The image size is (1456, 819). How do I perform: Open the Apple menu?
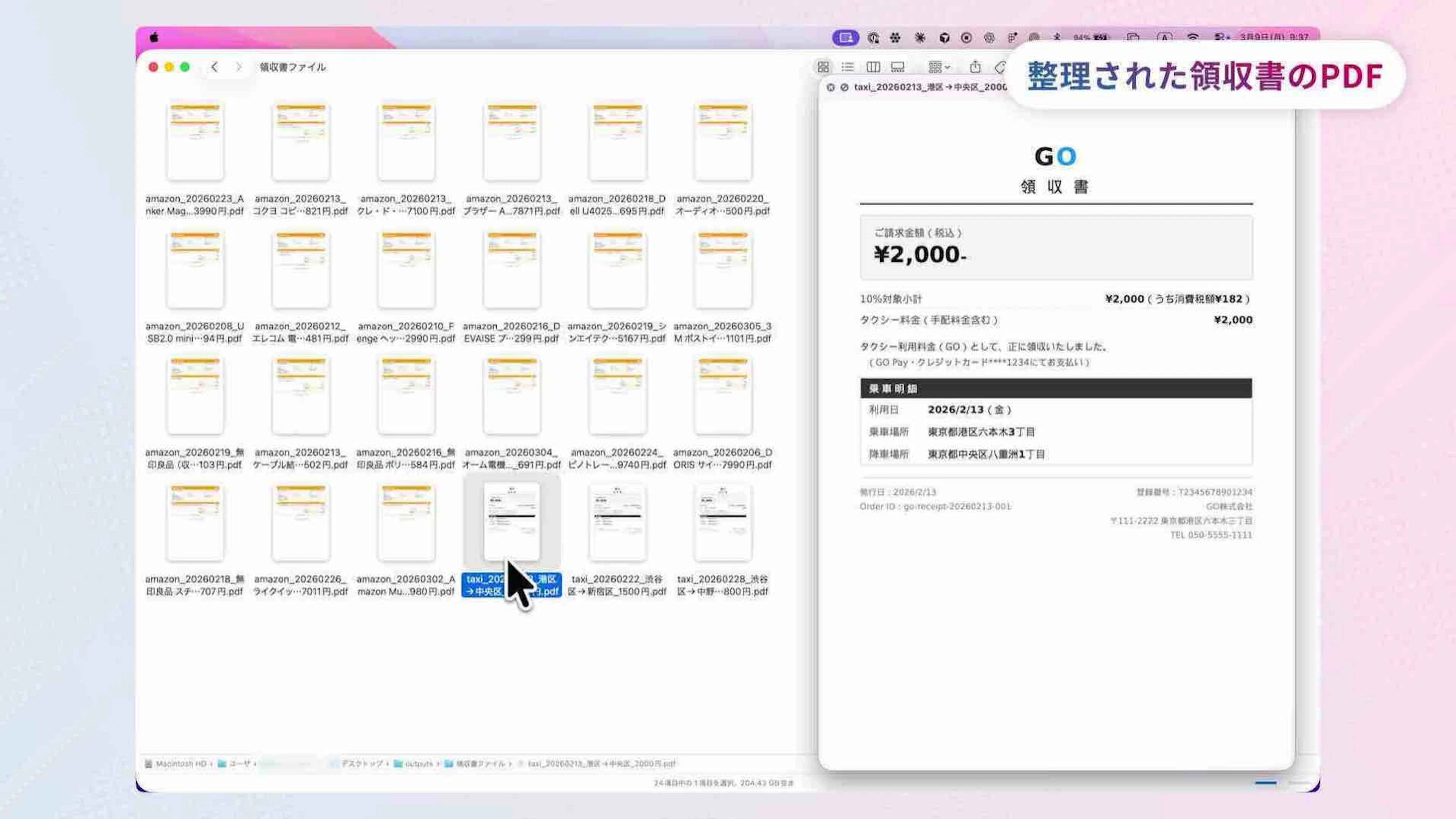154,37
